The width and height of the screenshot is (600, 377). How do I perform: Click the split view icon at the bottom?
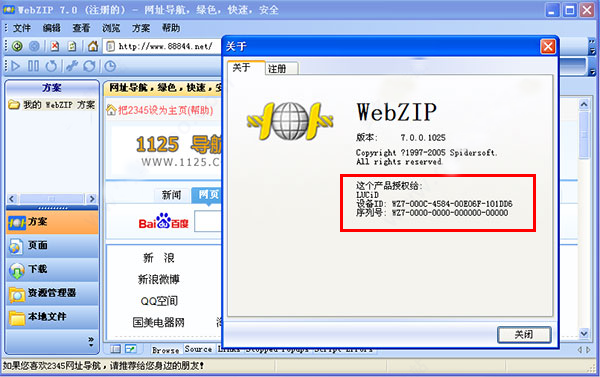pos(131,349)
